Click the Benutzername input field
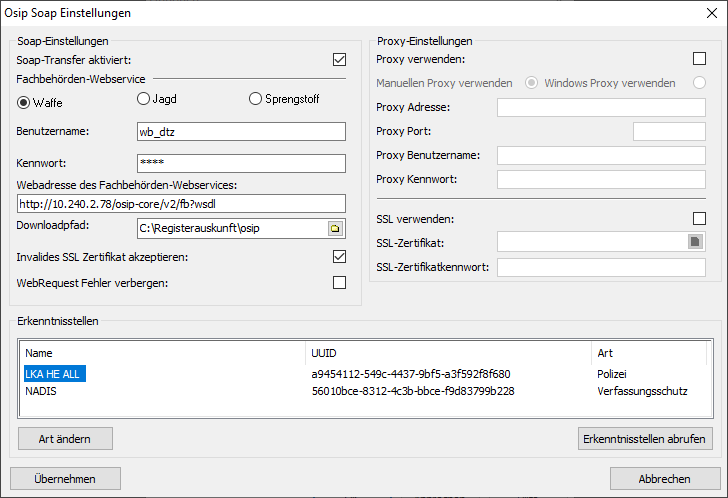The height and width of the screenshot is (498, 728). tap(240, 132)
